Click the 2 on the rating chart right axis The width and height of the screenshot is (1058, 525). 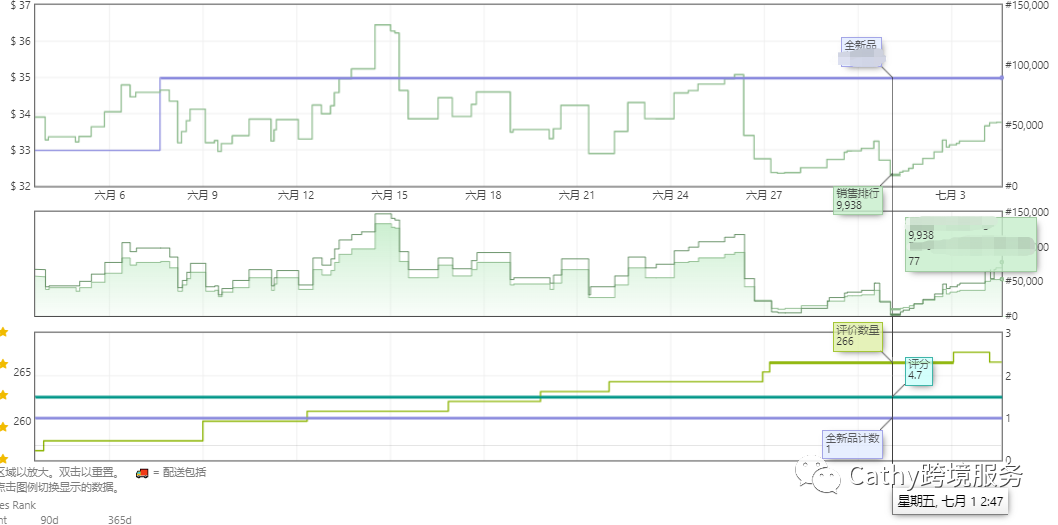click(x=1008, y=376)
